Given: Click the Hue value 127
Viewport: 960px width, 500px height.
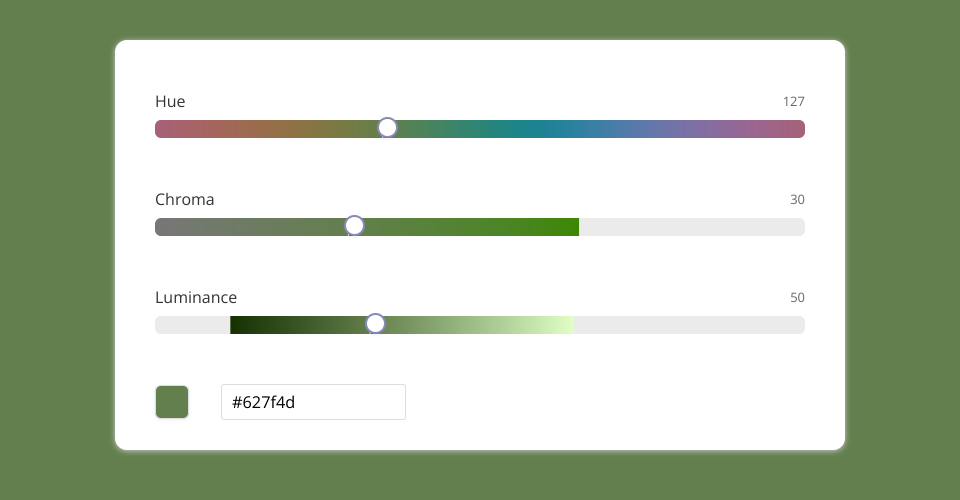Looking at the screenshot, I should tap(793, 102).
